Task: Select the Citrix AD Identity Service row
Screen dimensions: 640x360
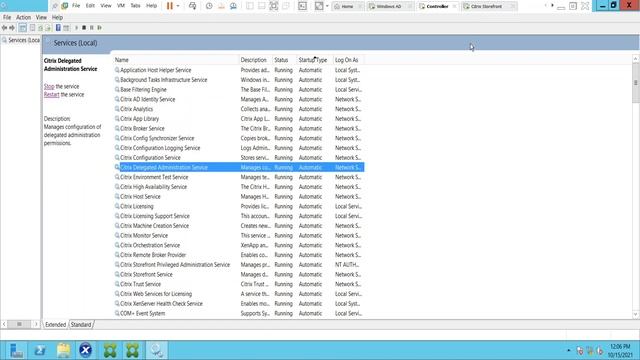Action: coord(239,100)
